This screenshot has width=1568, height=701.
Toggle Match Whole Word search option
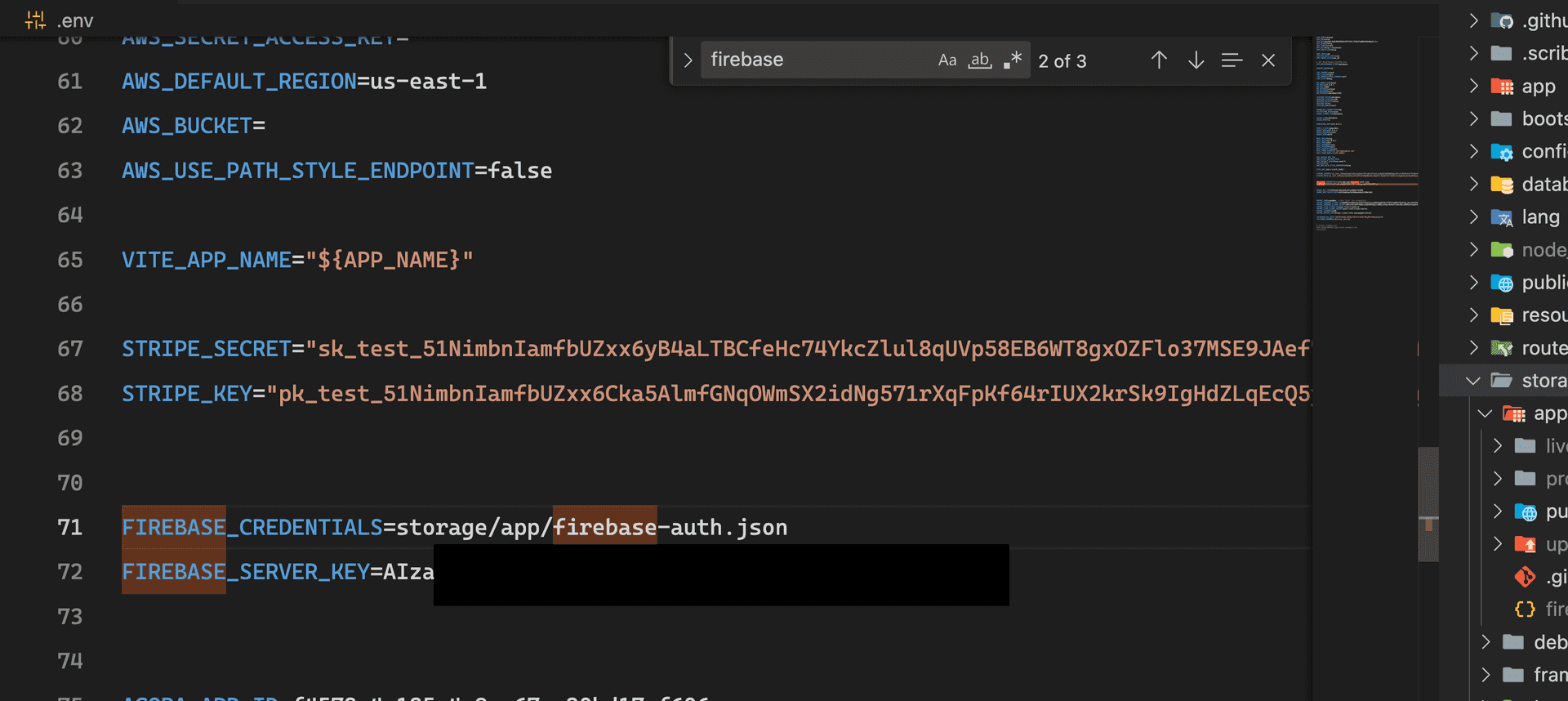tap(980, 60)
